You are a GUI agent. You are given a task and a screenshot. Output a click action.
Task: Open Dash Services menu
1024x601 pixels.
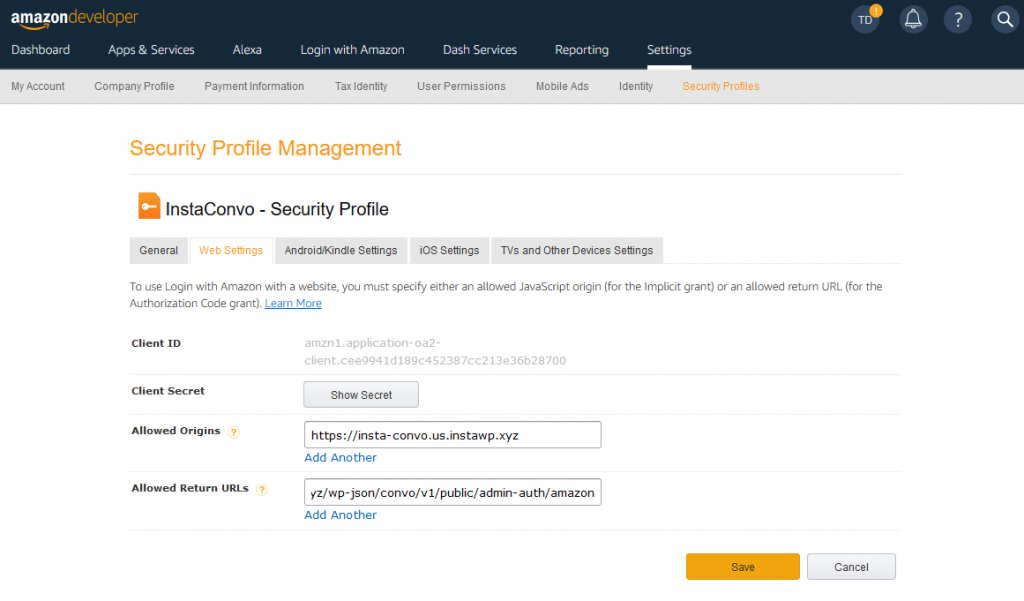pos(480,50)
